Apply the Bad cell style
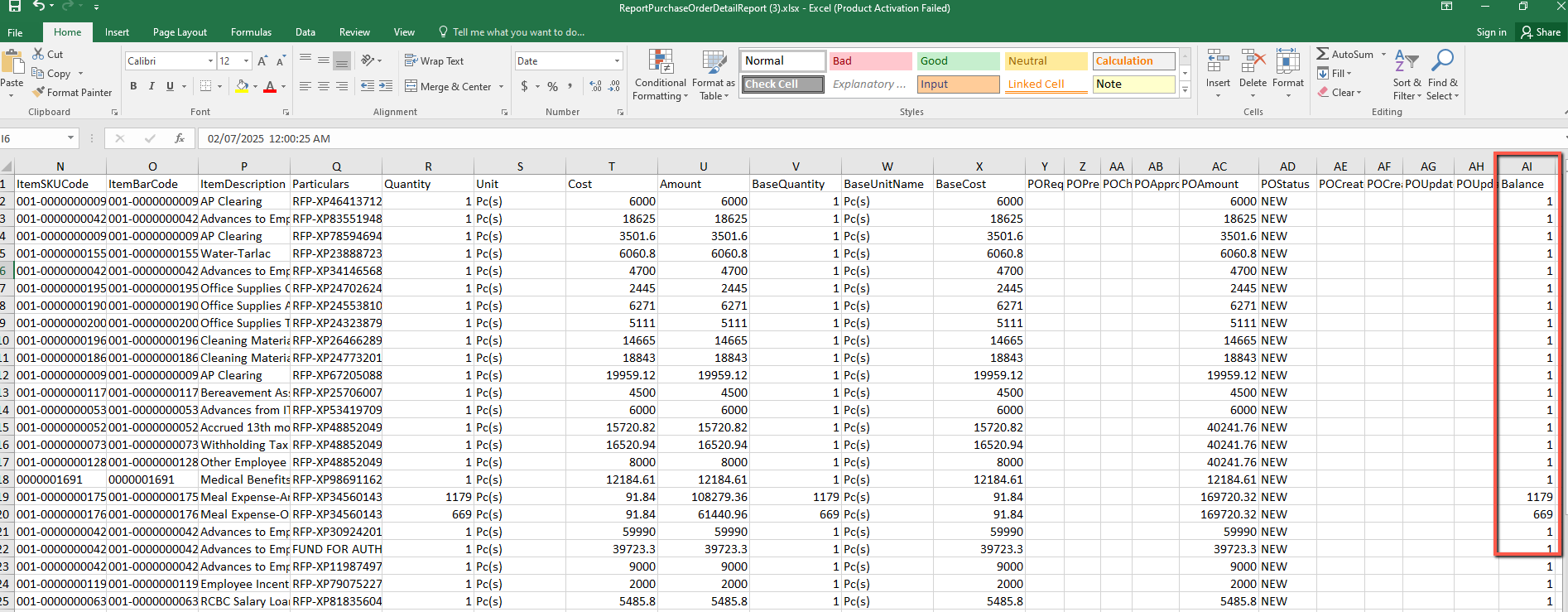The height and width of the screenshot is (612, 1568). point(870,61)
